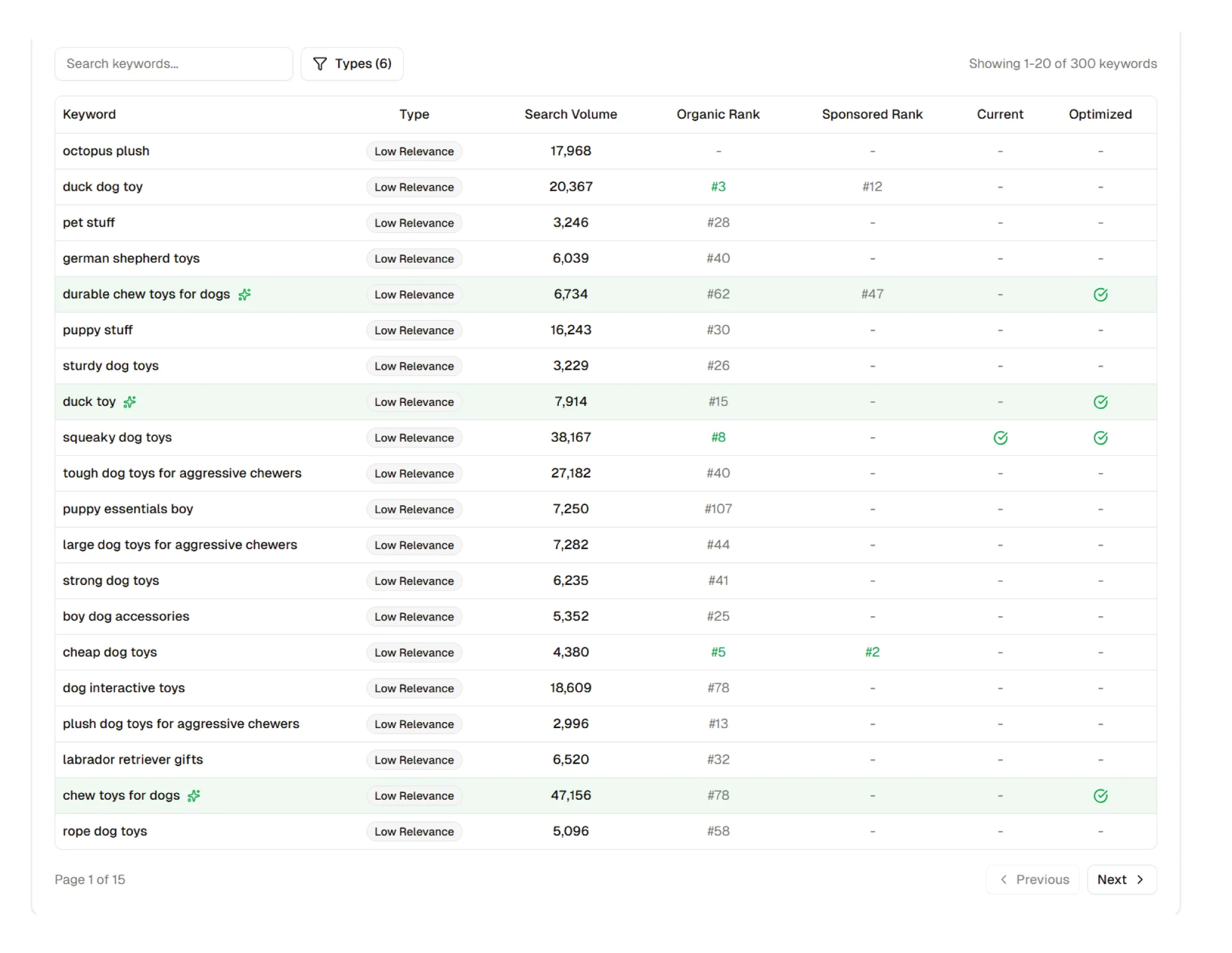Click search volume 17,968 for octopus plush
The image size is (1232, 953).
click(570, 151)
